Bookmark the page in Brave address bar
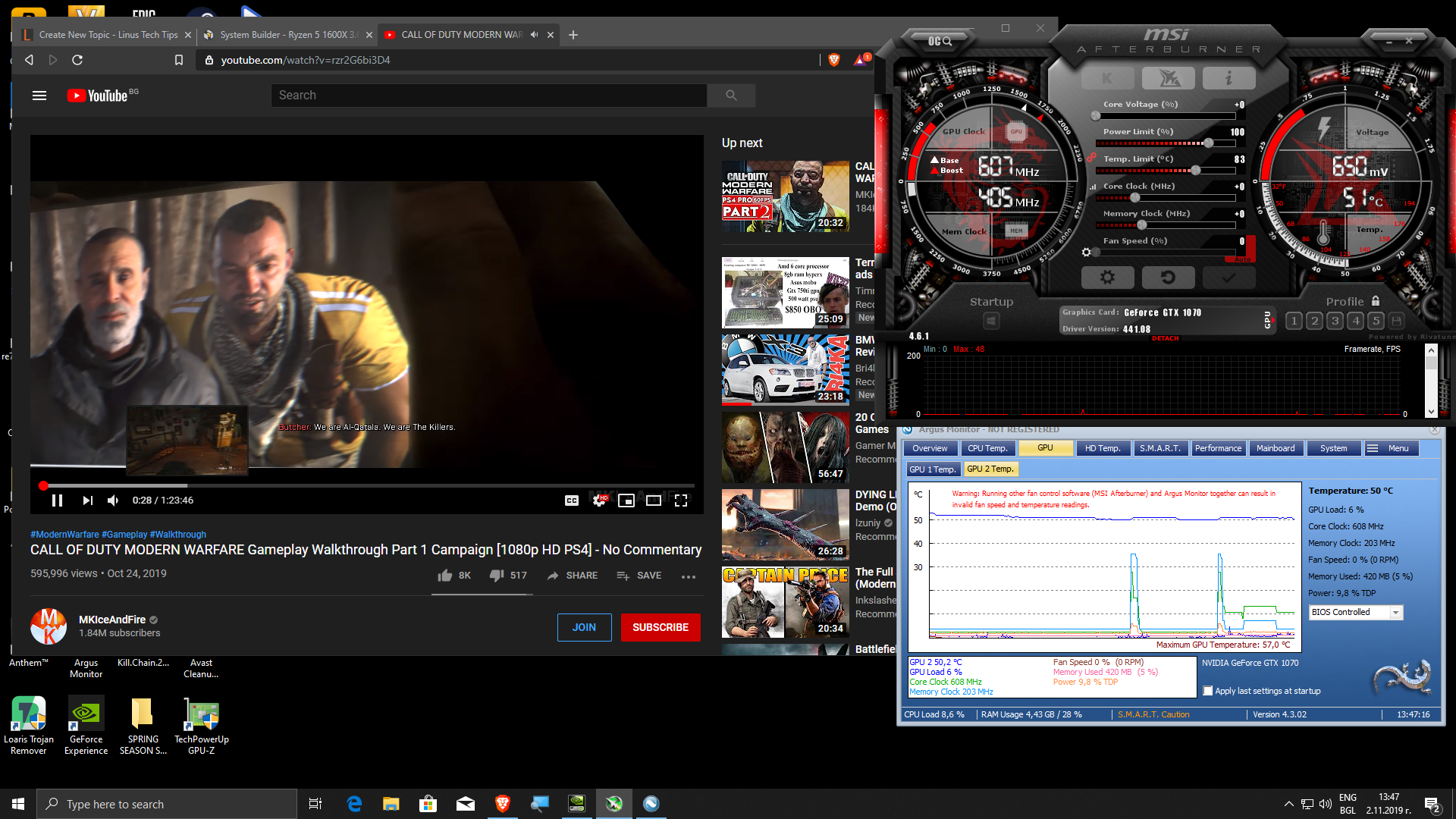Image resolution: width=1456 pixels, height=819 pixels. [179, 60]
